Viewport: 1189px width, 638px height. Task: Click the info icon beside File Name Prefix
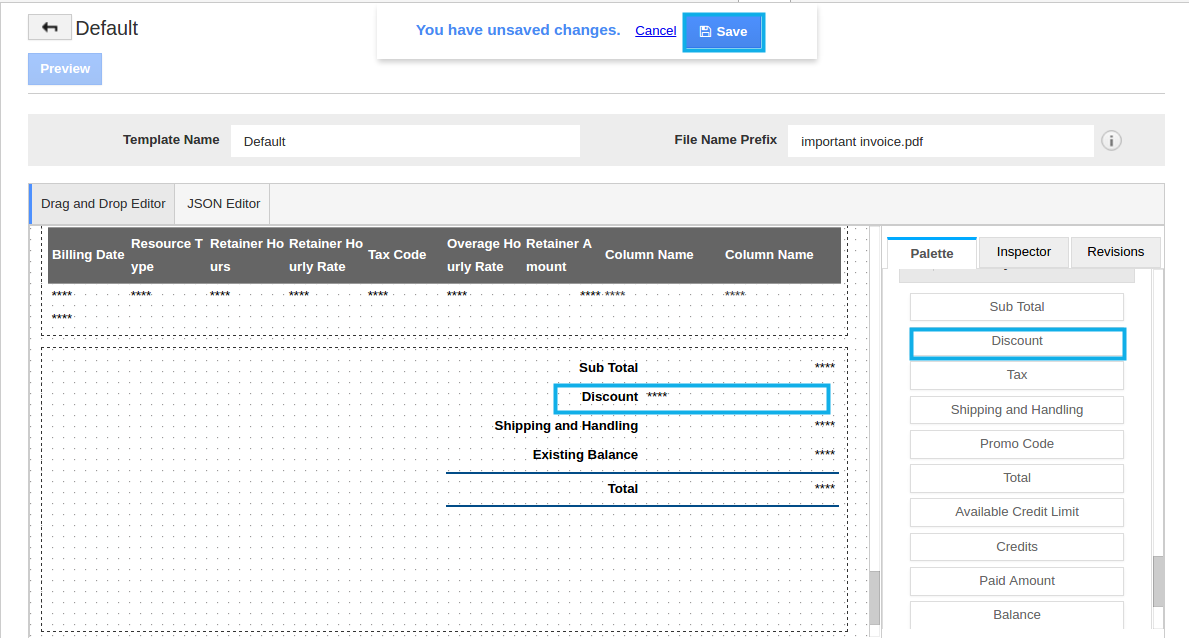(x=1111, y=140)
